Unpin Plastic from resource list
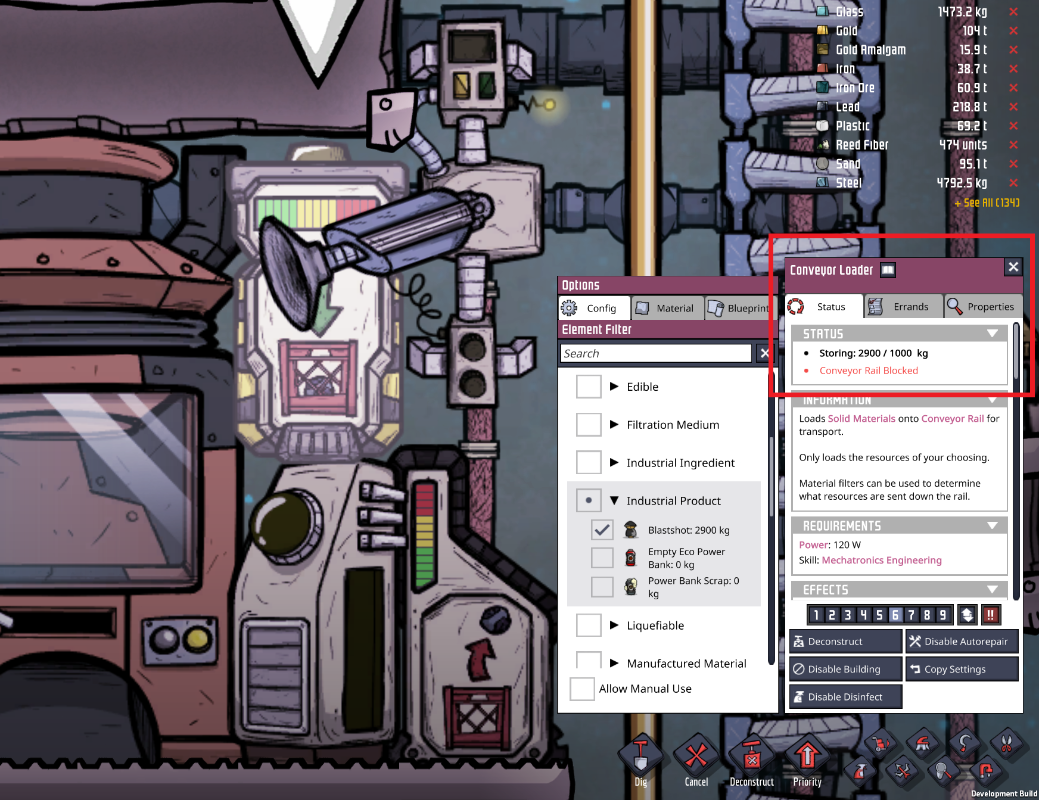Image resolution: width=1039 pixels, height=800 pixels. (1013, 126)
